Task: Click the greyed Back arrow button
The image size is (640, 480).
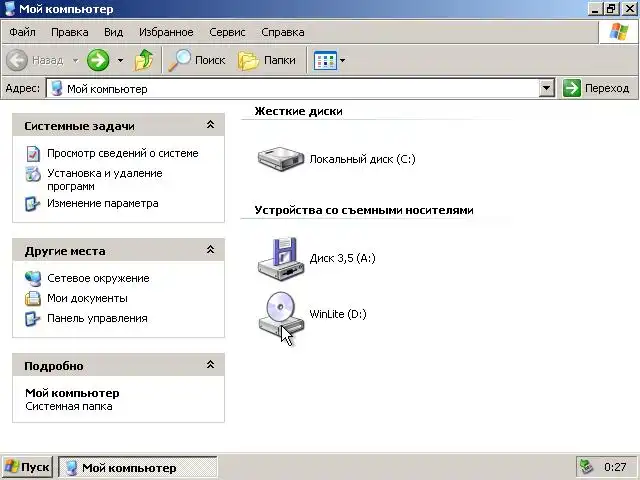Action: [x=17, y=60]
